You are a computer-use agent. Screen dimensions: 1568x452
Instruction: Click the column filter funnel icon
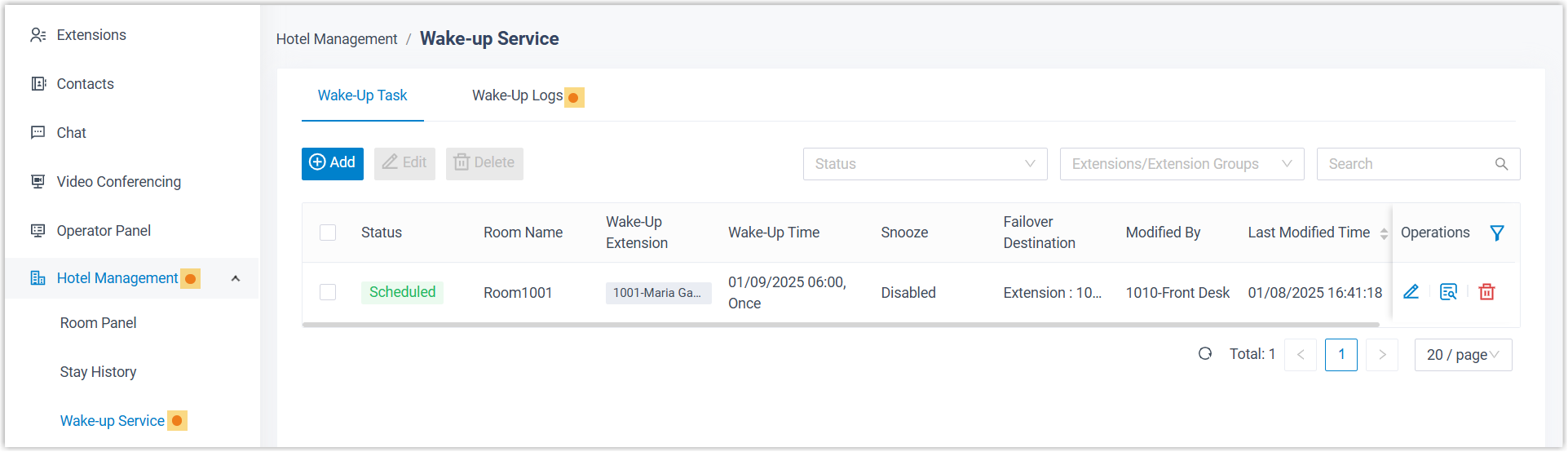point(1497,233)
